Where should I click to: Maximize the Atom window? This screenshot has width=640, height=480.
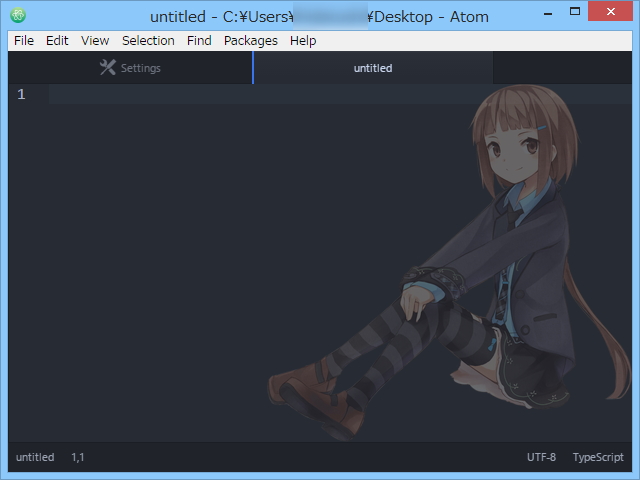tap(575, 11)
